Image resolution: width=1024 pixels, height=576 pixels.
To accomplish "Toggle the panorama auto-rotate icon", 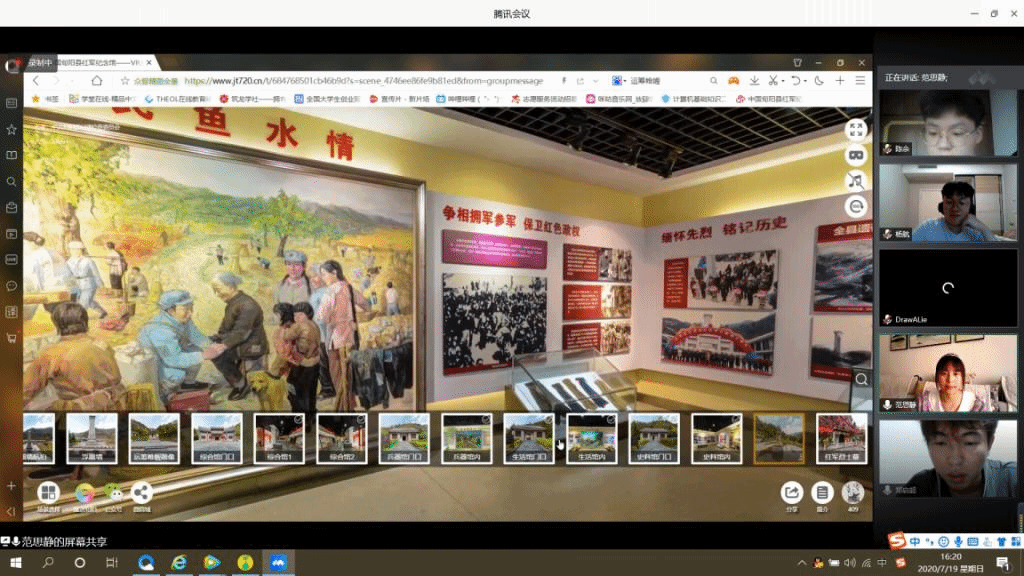I will [x=856, y=207].
